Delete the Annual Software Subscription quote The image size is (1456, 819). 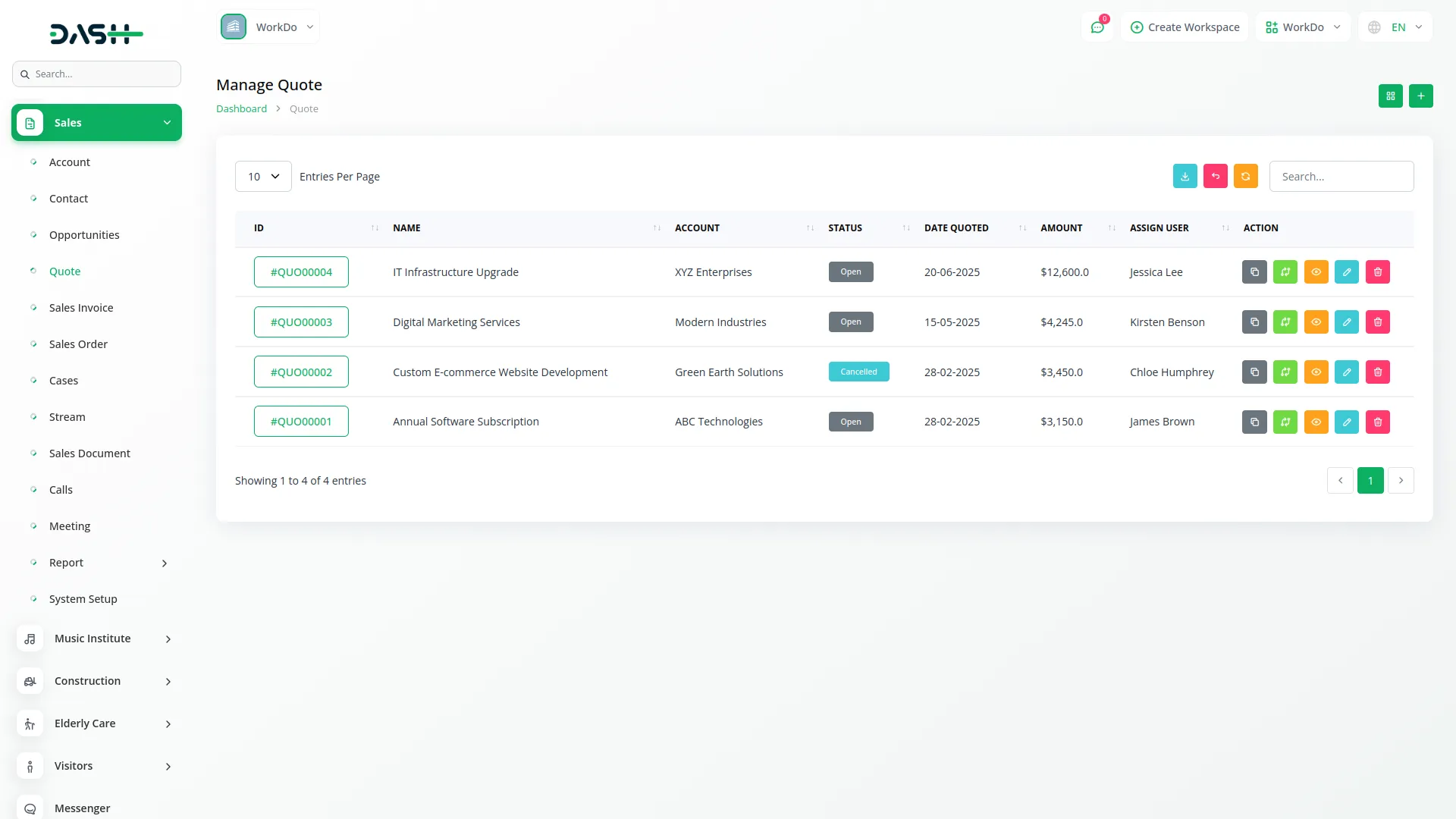(x=1377, y=422)
